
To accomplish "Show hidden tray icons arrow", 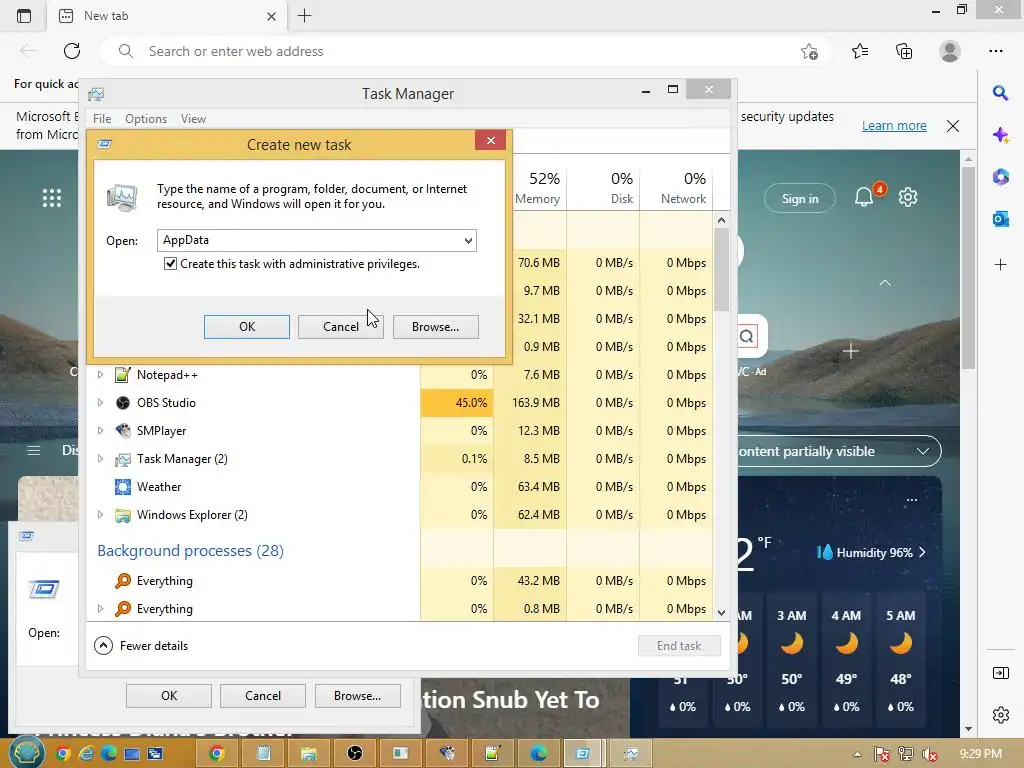I will coord(857,755).
